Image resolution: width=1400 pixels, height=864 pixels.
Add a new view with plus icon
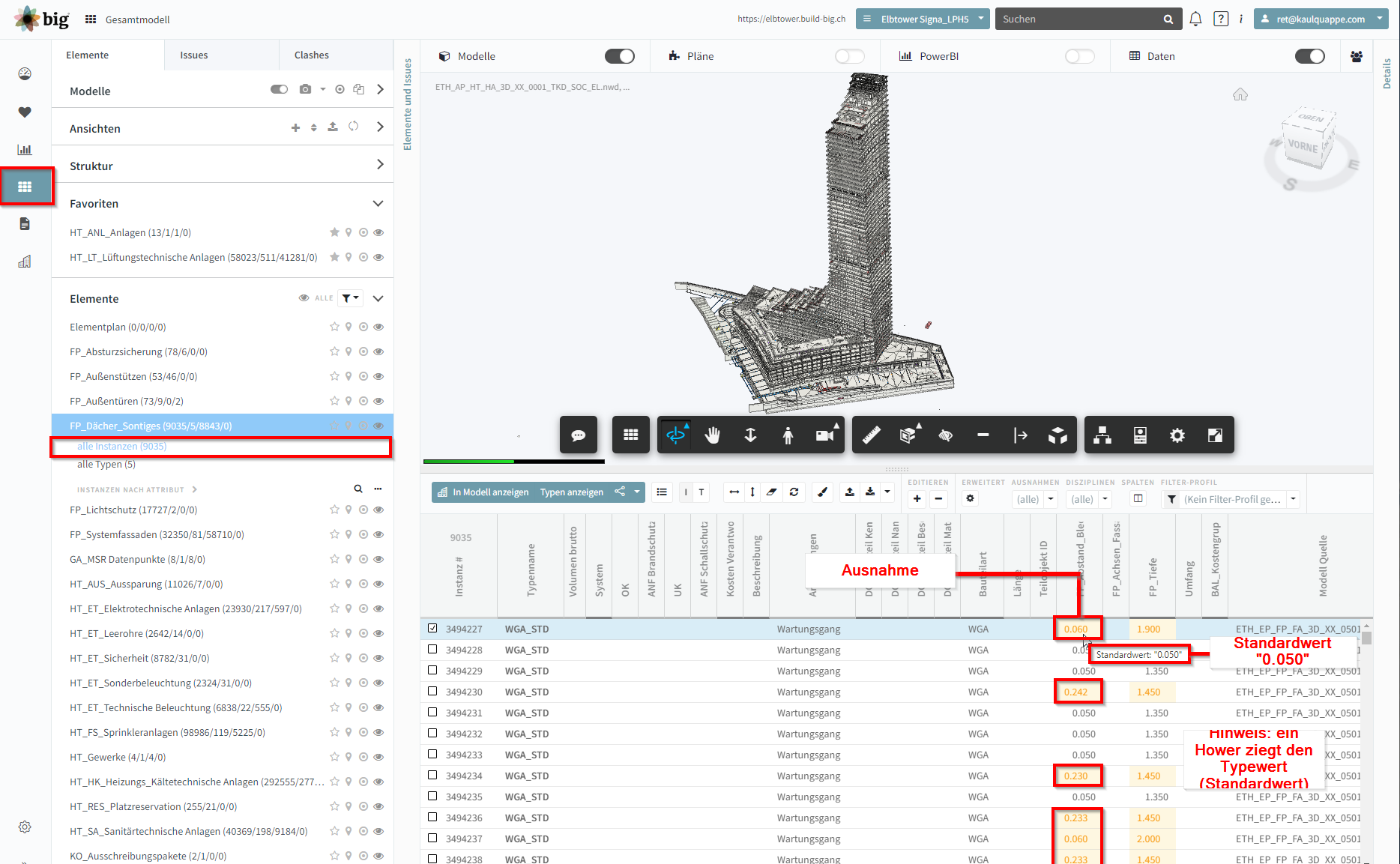(295, 127)
